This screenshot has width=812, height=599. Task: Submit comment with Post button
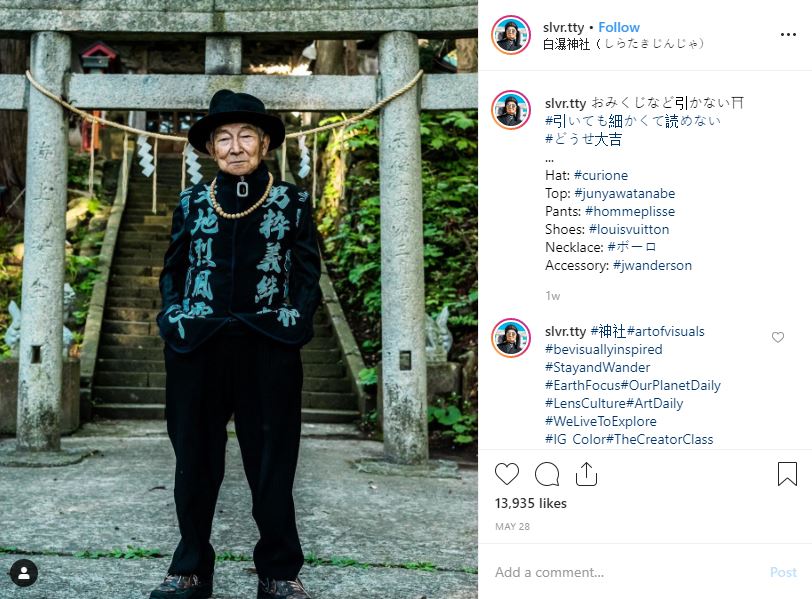[x=783, y=572]
